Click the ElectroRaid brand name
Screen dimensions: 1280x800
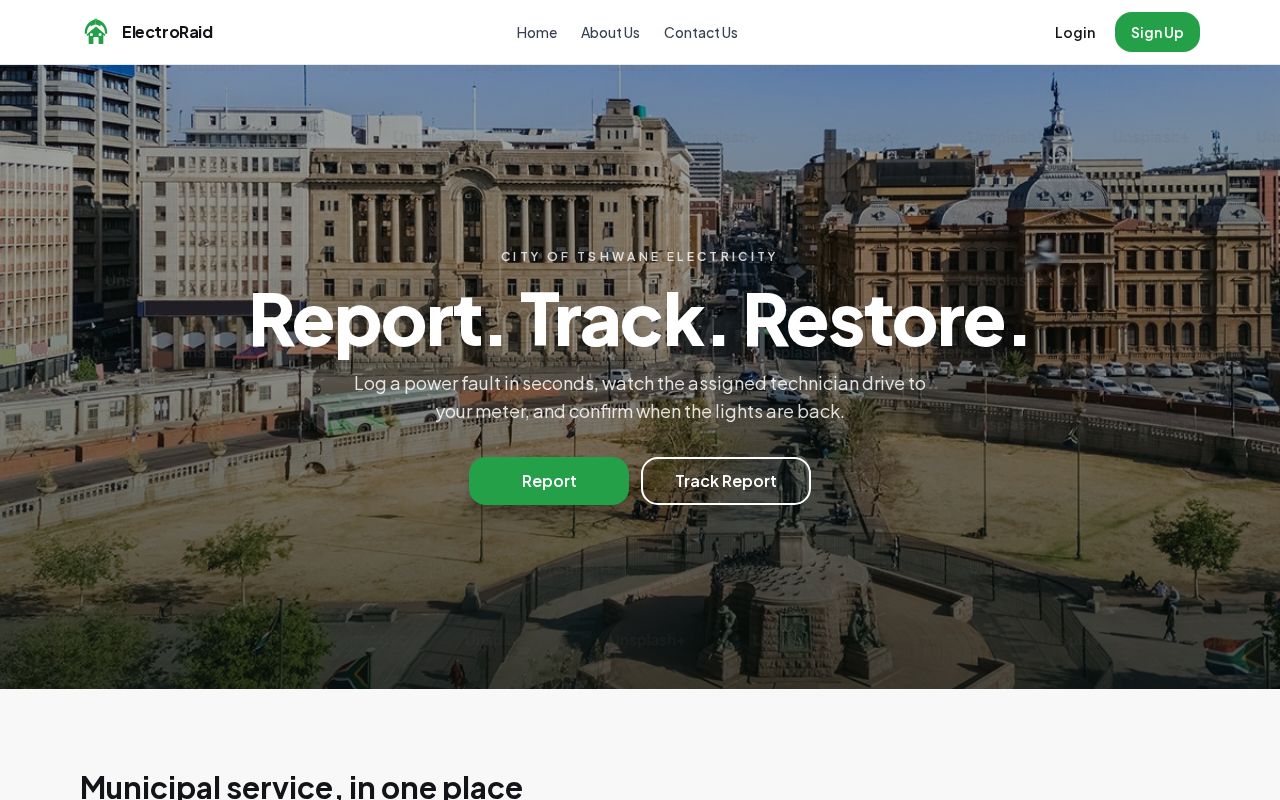tap(167, 32)
